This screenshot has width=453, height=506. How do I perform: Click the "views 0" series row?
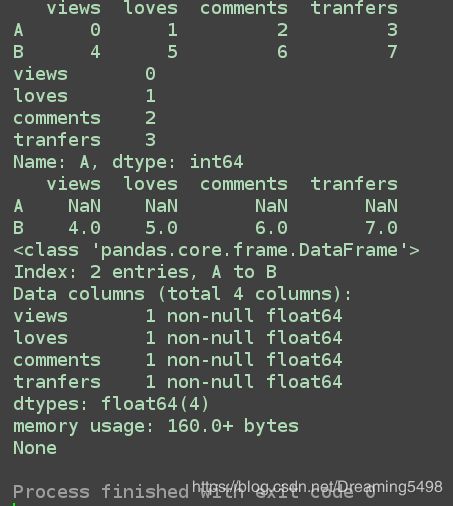click(84, 74)
